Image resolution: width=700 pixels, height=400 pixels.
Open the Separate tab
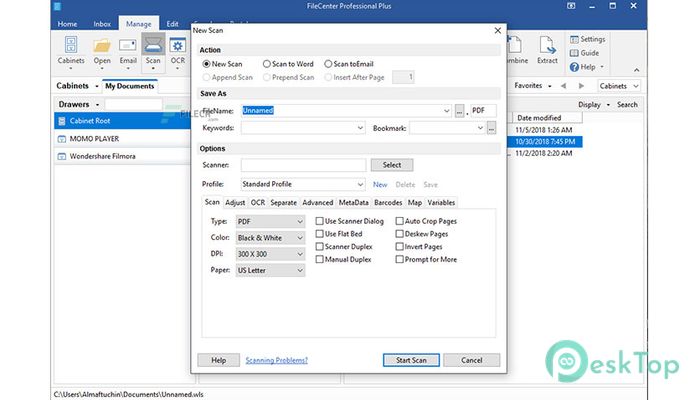[283, 203]
